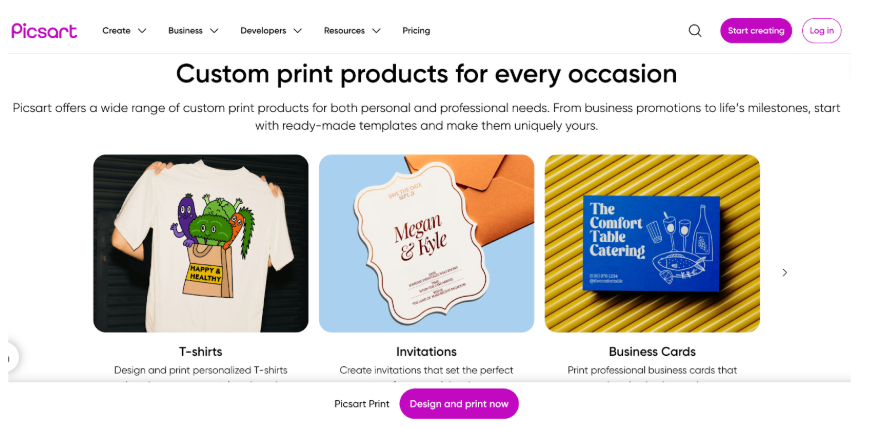Expand the Create dropdown chevron

[x=142, y=31]
